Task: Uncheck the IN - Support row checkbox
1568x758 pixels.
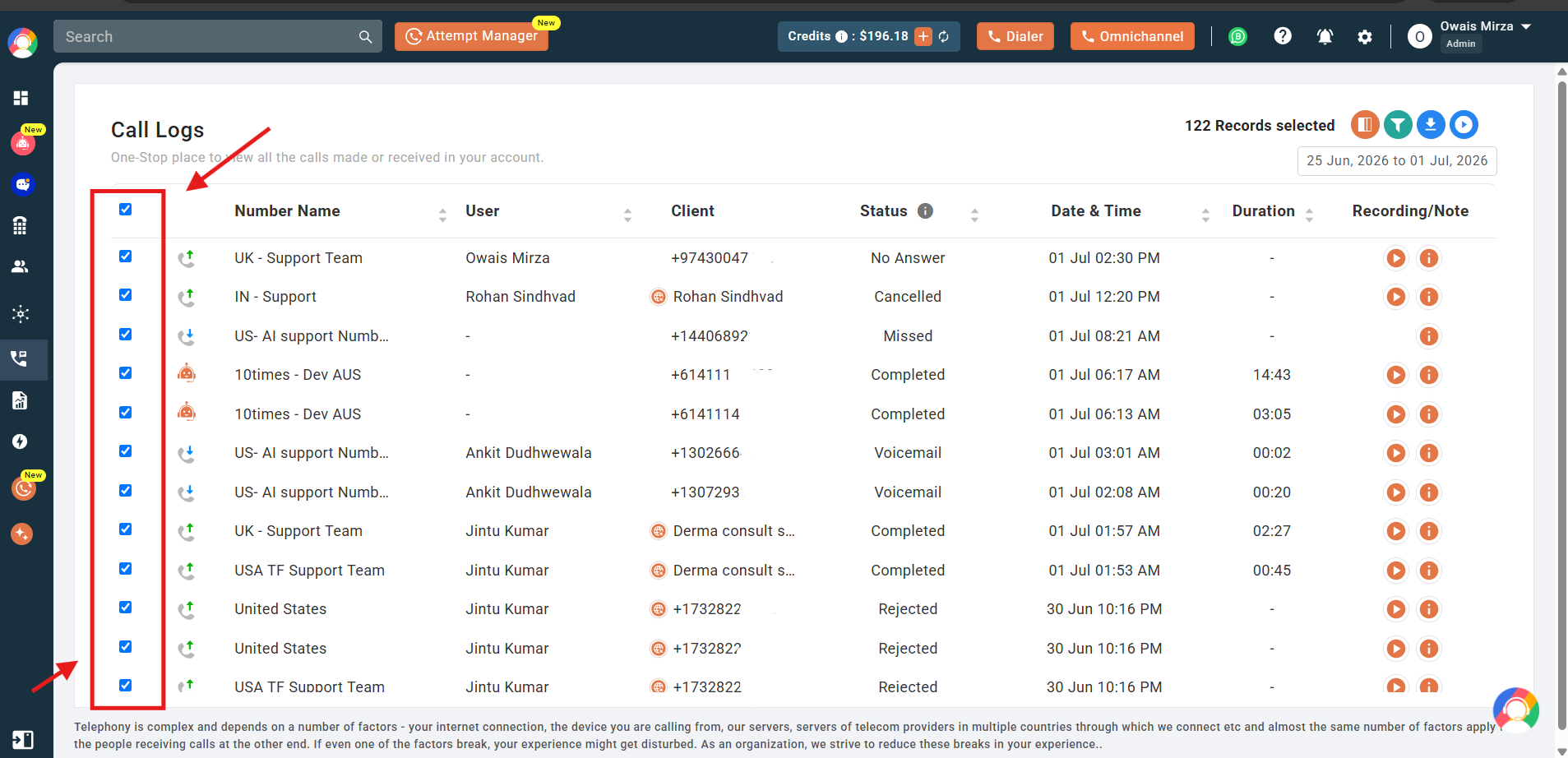Action: (x=126, y=294)
